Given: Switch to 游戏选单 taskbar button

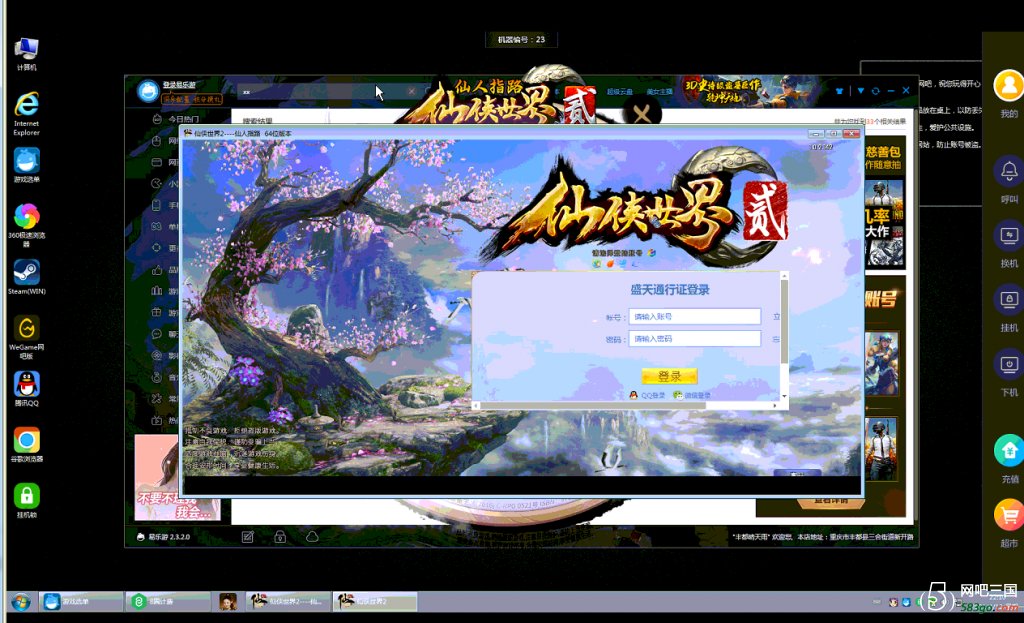Looking at the screenshot, I should pos(81,601).
